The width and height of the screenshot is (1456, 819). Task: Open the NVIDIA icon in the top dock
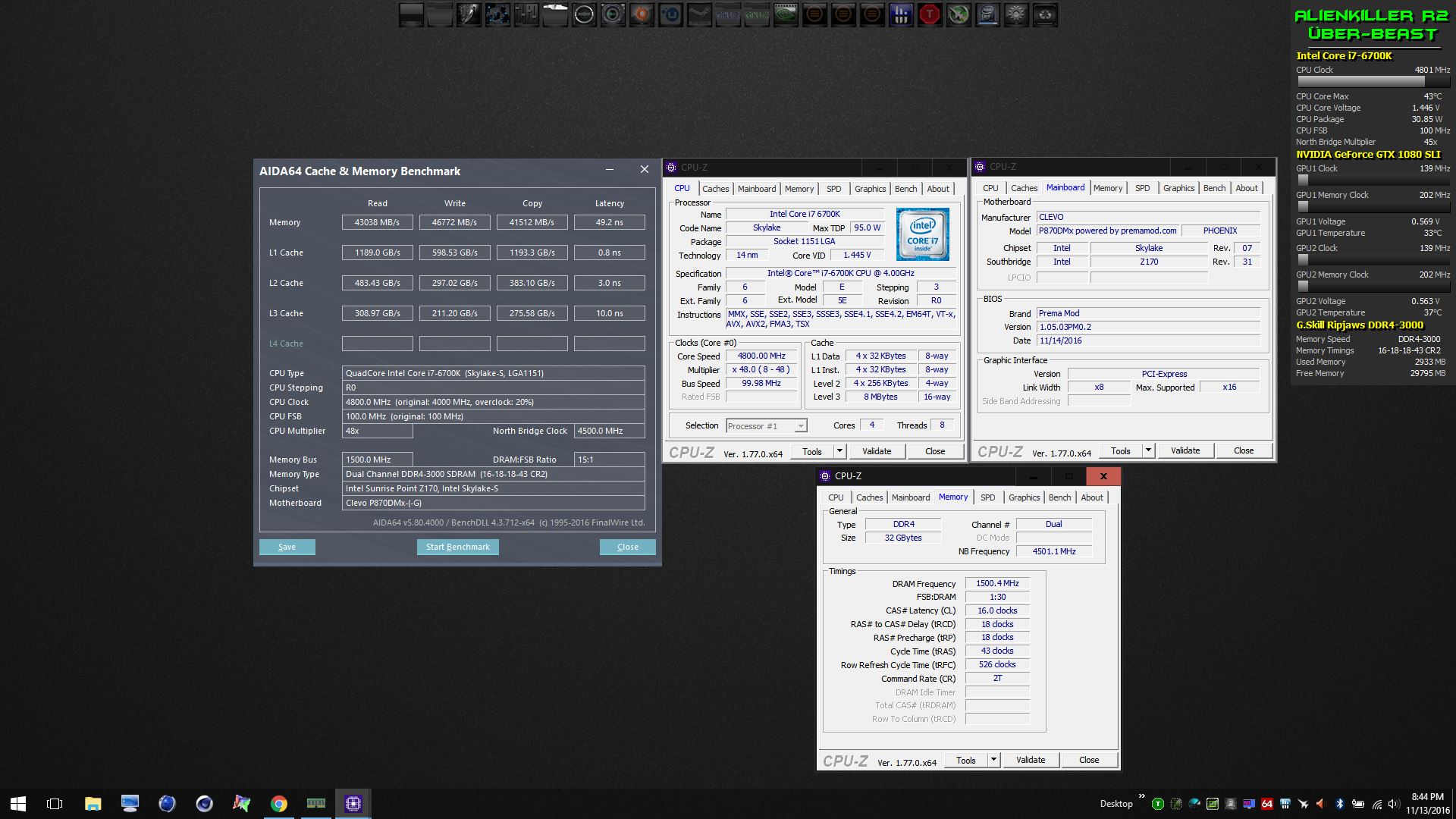pyautogui.click(x=786, y=14)
